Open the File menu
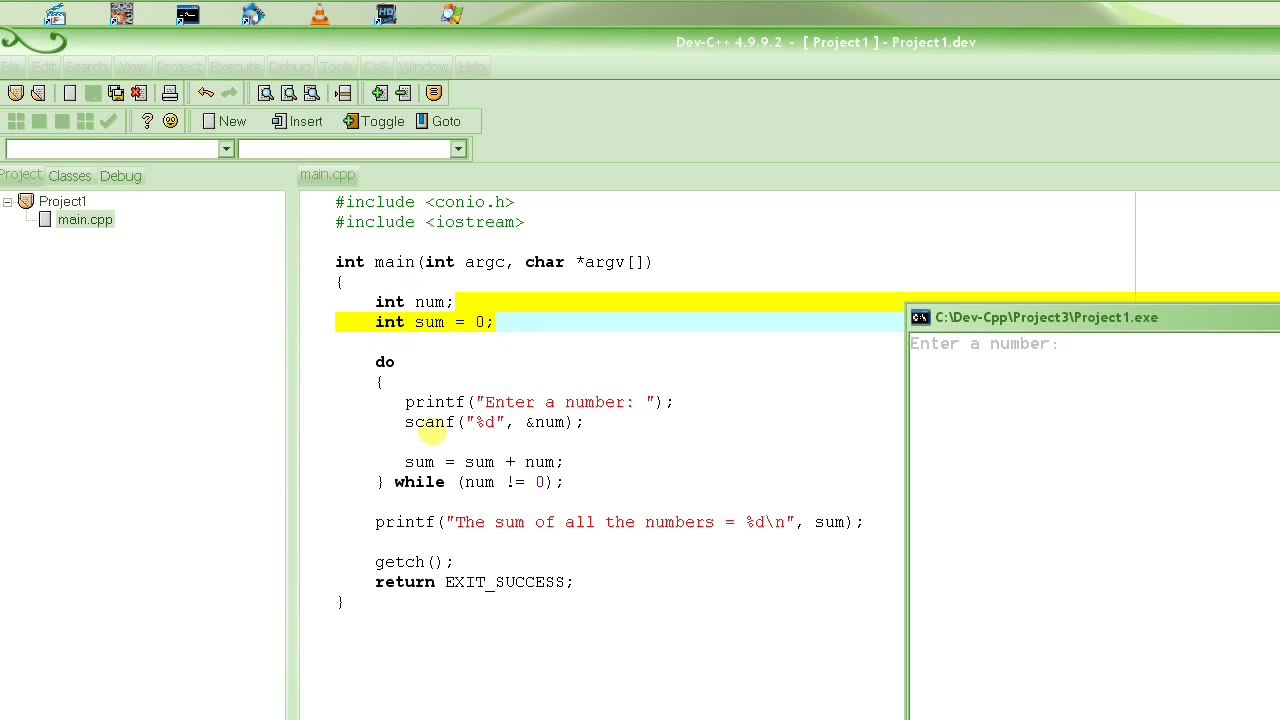 [10, 67]
